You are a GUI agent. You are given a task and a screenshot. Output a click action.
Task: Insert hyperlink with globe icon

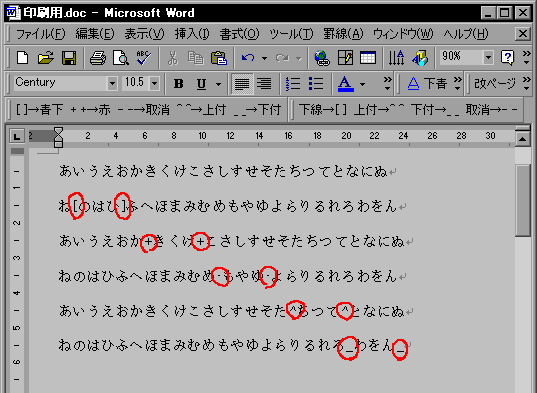pyautogui.click(x=322, y=58)
